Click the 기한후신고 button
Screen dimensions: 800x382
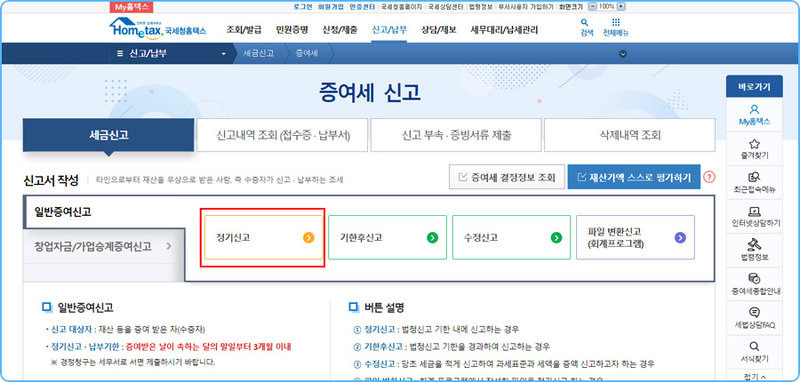click(x=387, y=237)
